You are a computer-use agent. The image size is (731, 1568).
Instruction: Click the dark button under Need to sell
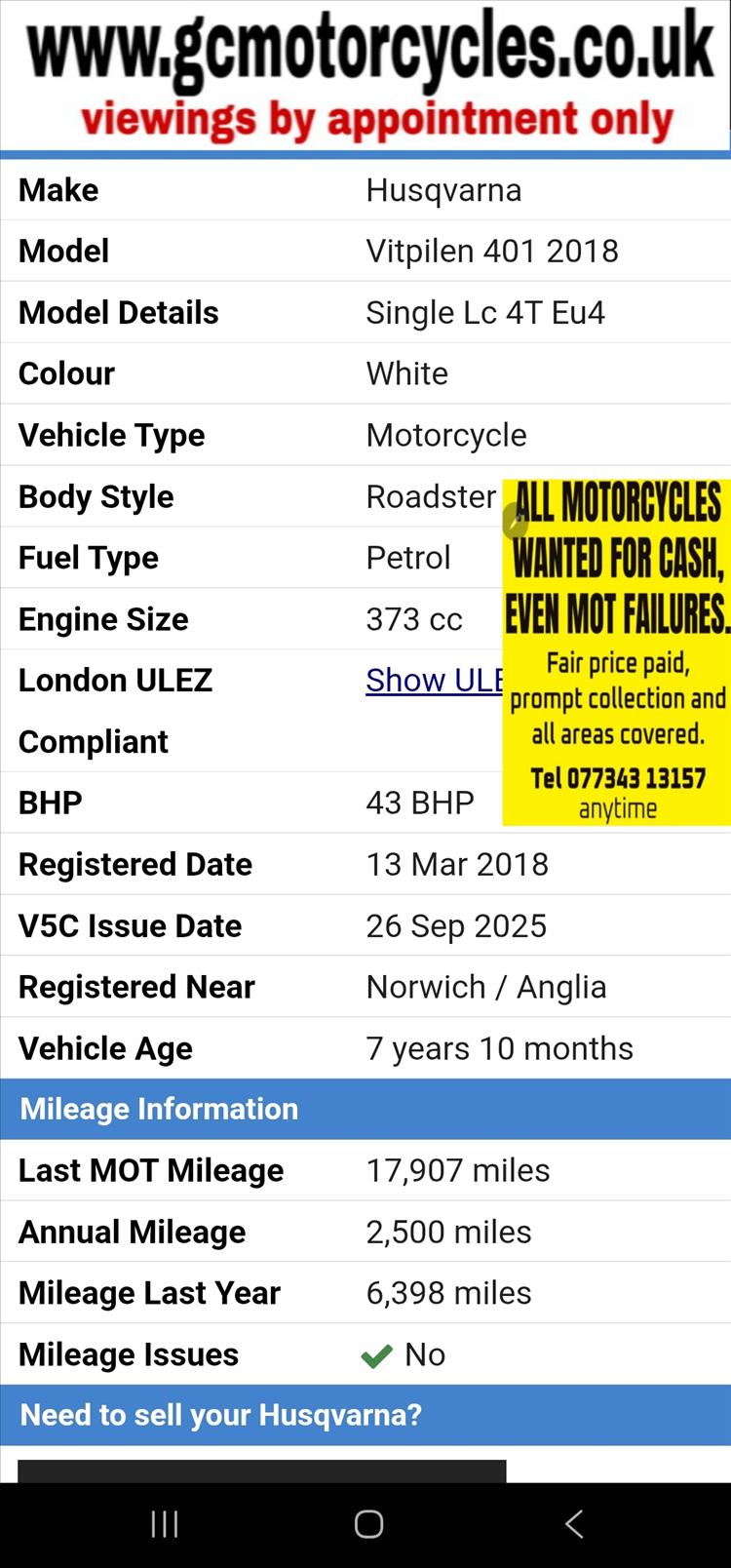pyautogui.click(x=261, y=1470)
